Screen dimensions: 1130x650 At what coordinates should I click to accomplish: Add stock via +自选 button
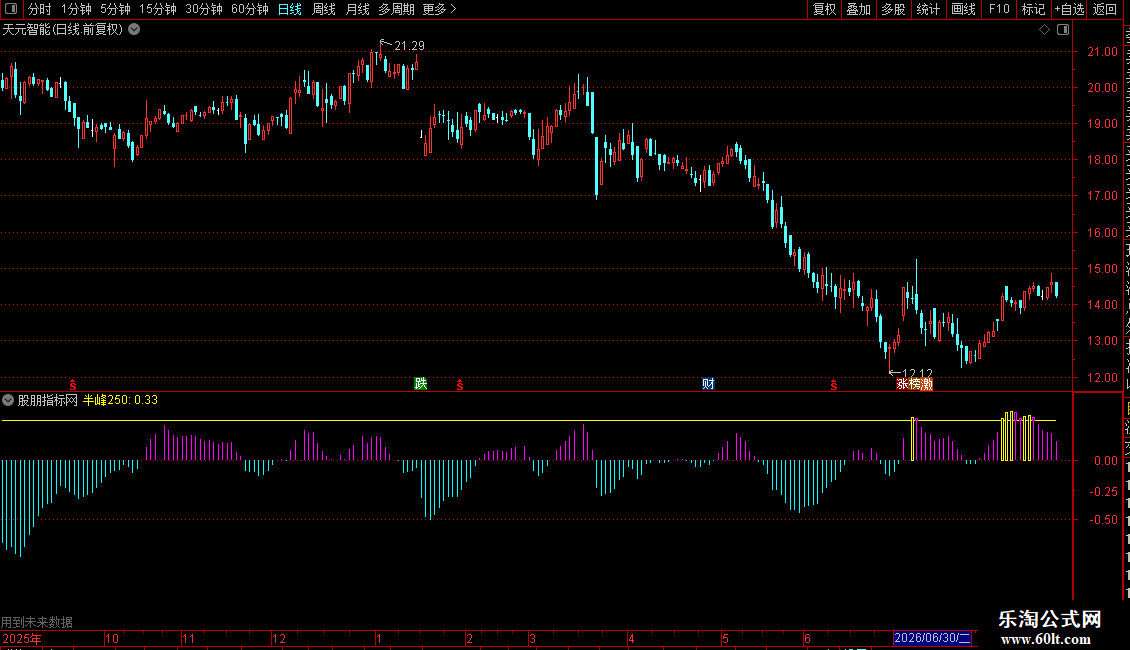pos(1069,9)
